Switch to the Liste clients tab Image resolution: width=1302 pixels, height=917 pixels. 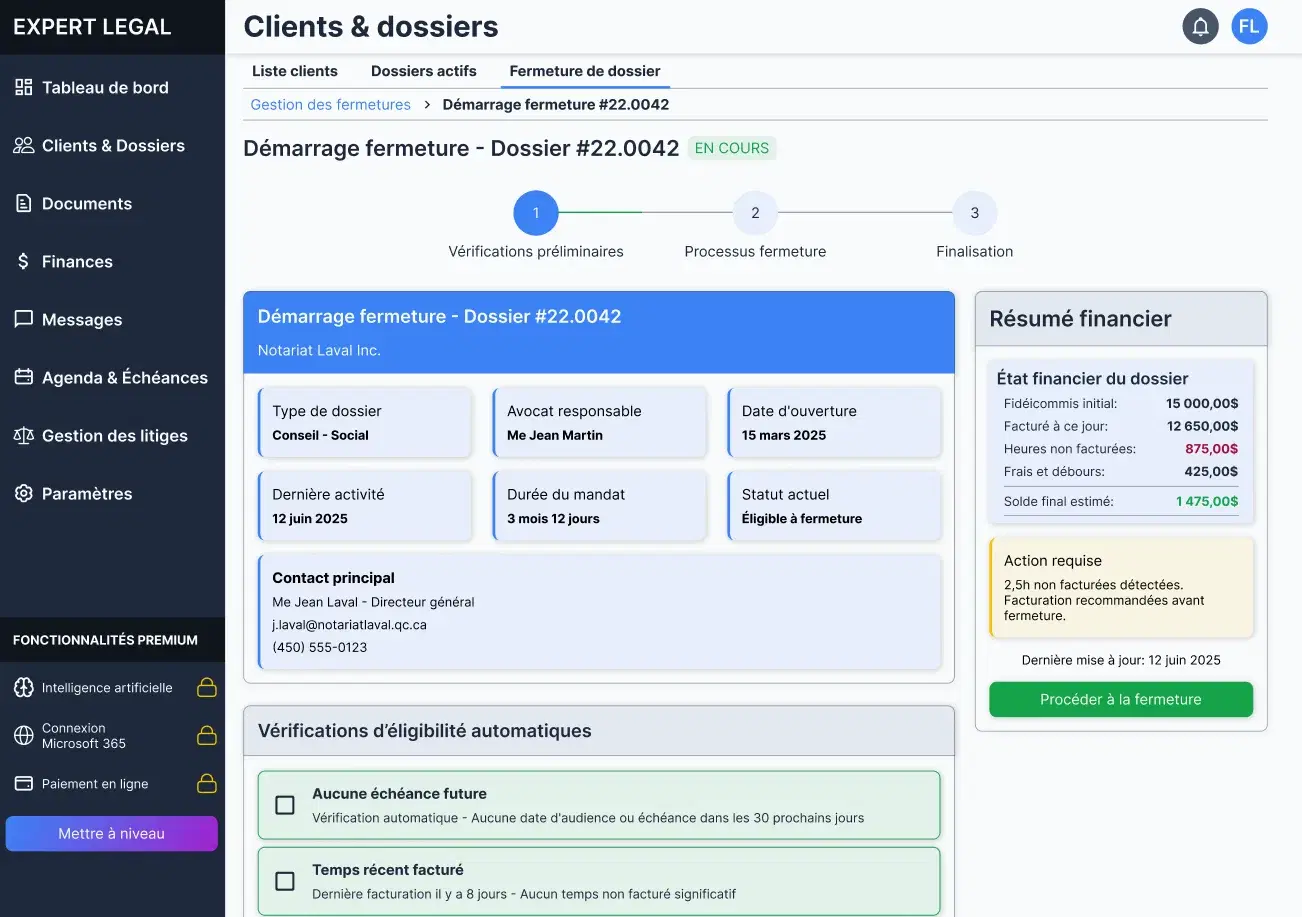click(x=295, y=71)
